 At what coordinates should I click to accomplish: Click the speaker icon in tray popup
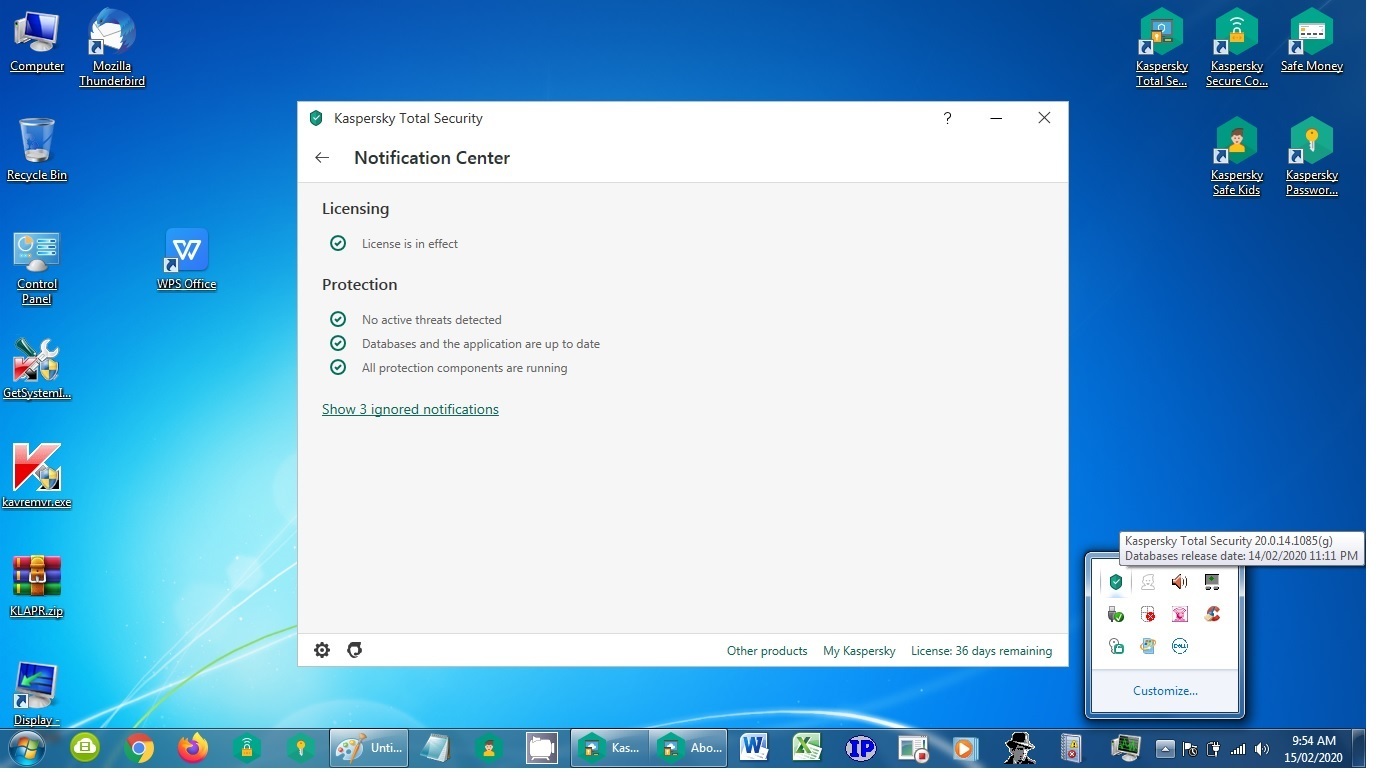(1180, 582)
